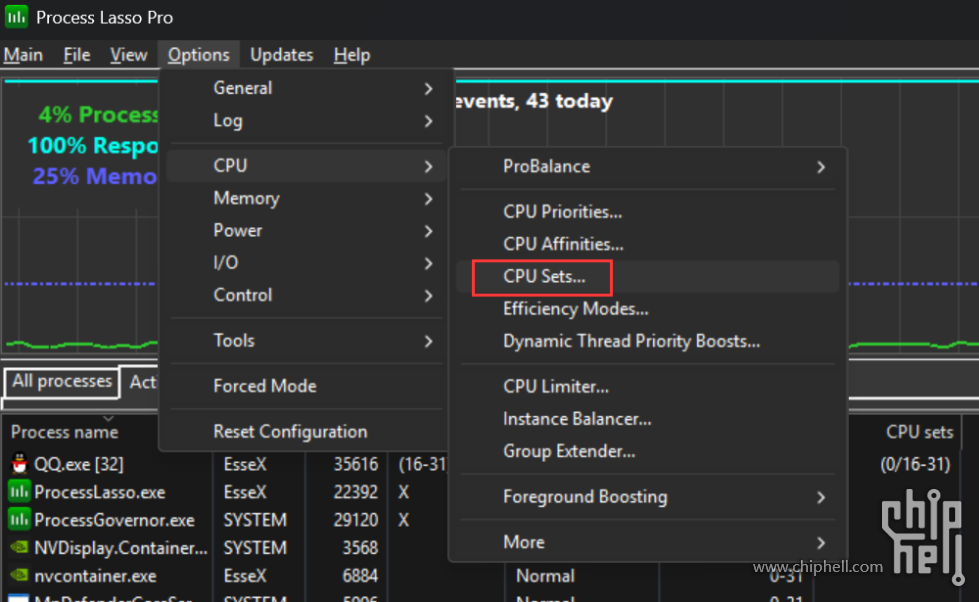Click the nvcontainer.exe row icon

(x=19, y=575)
